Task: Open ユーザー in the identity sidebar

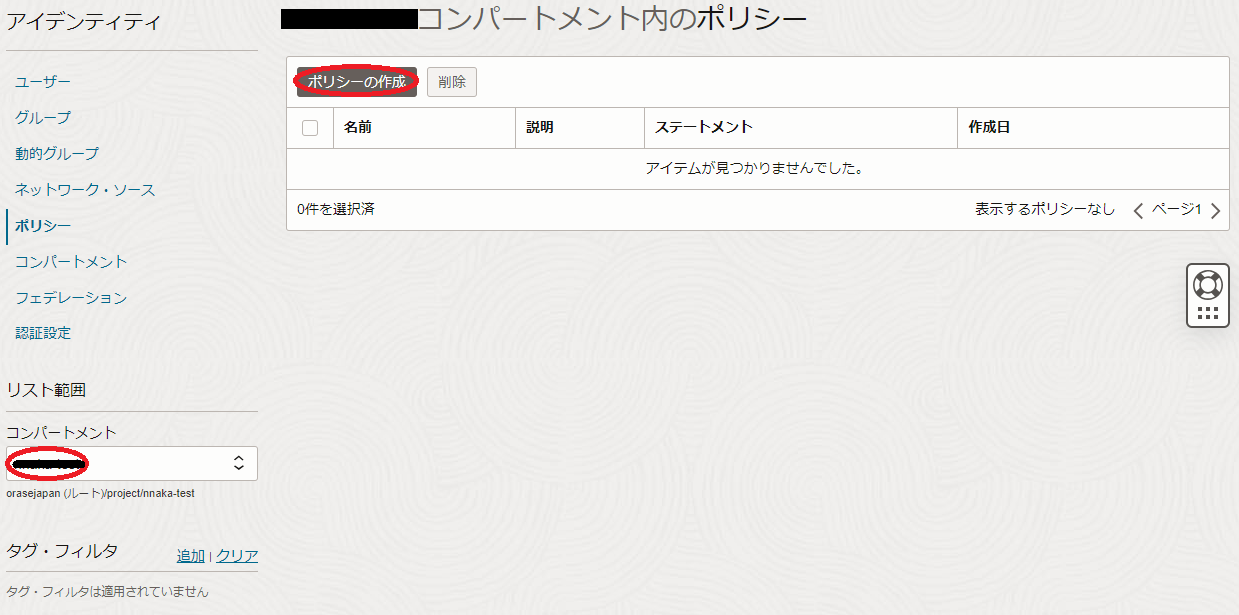Action: (43, 81)
